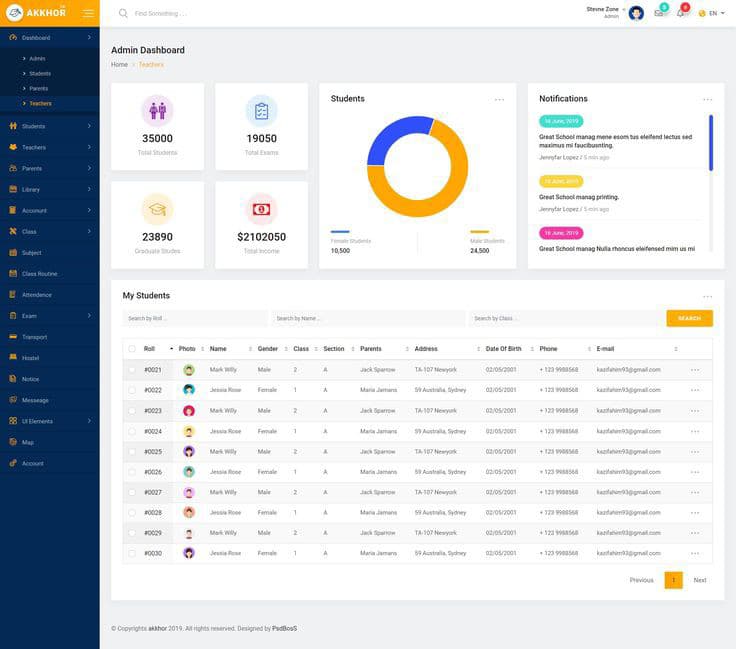Select Parents under Dashboard submenu
Viewport: 736px width, 649px height.
point(38,88)
